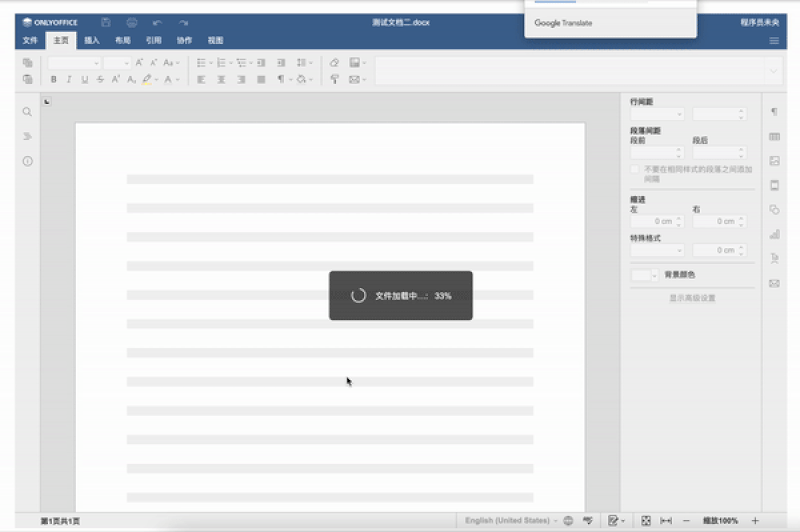Click the Undo arrow in title bar
The image size is (800, 532).
[157, 22]
